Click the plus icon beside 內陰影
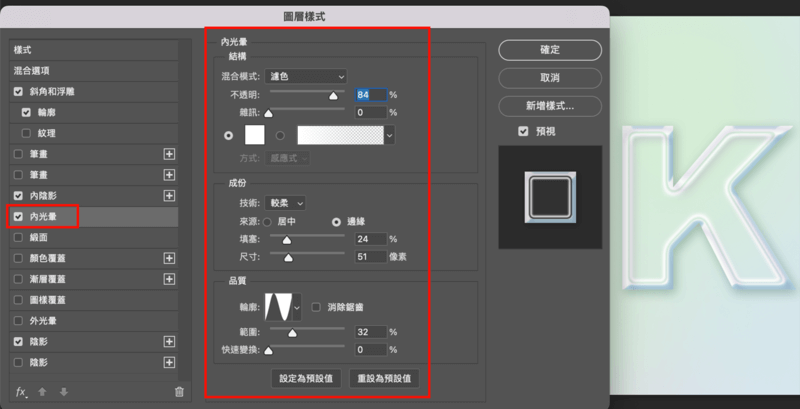This screenshot has width=800, height=409. (169, 195)
